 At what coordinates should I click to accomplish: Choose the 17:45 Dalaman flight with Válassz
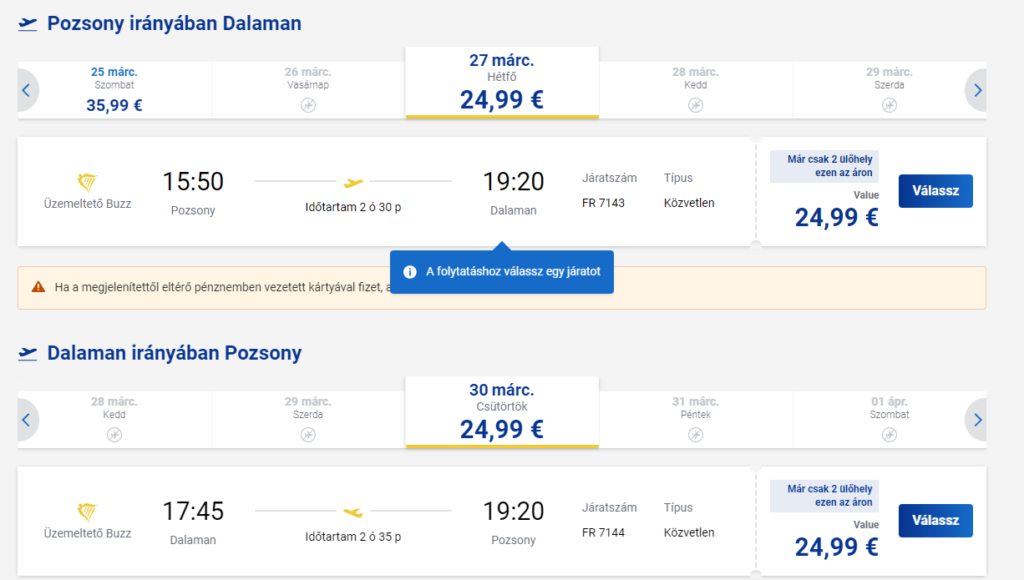(935, 521)
